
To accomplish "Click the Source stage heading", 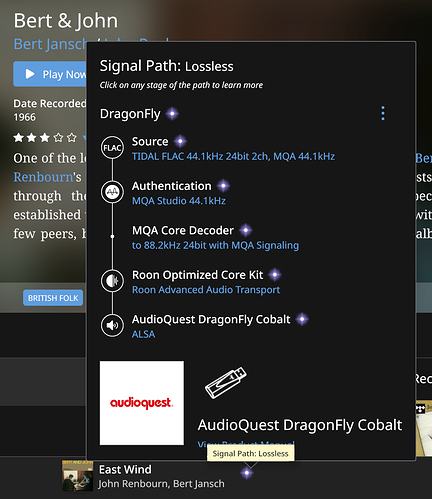I will [150, 141].
